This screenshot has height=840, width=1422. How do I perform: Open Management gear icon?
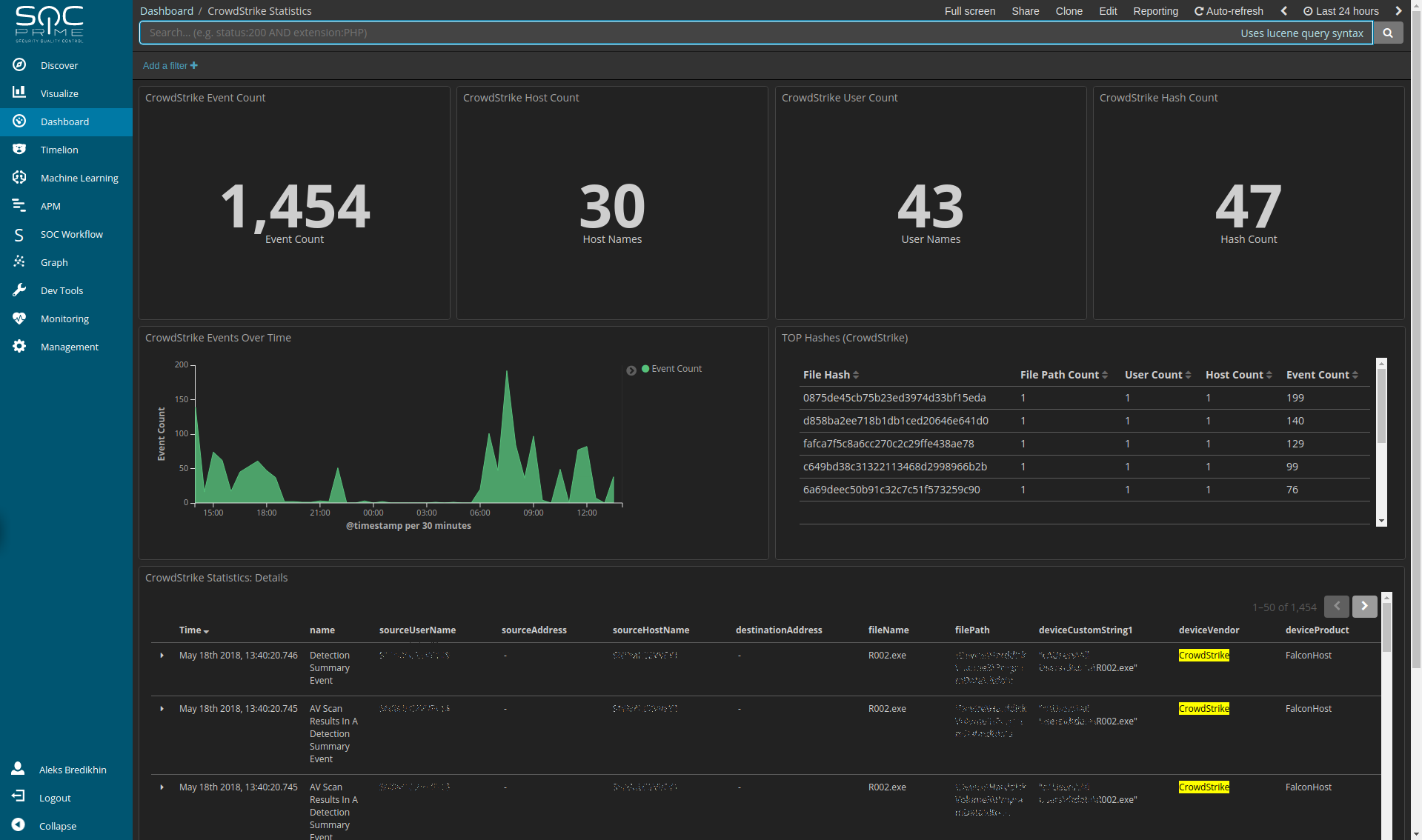point(19,346)
